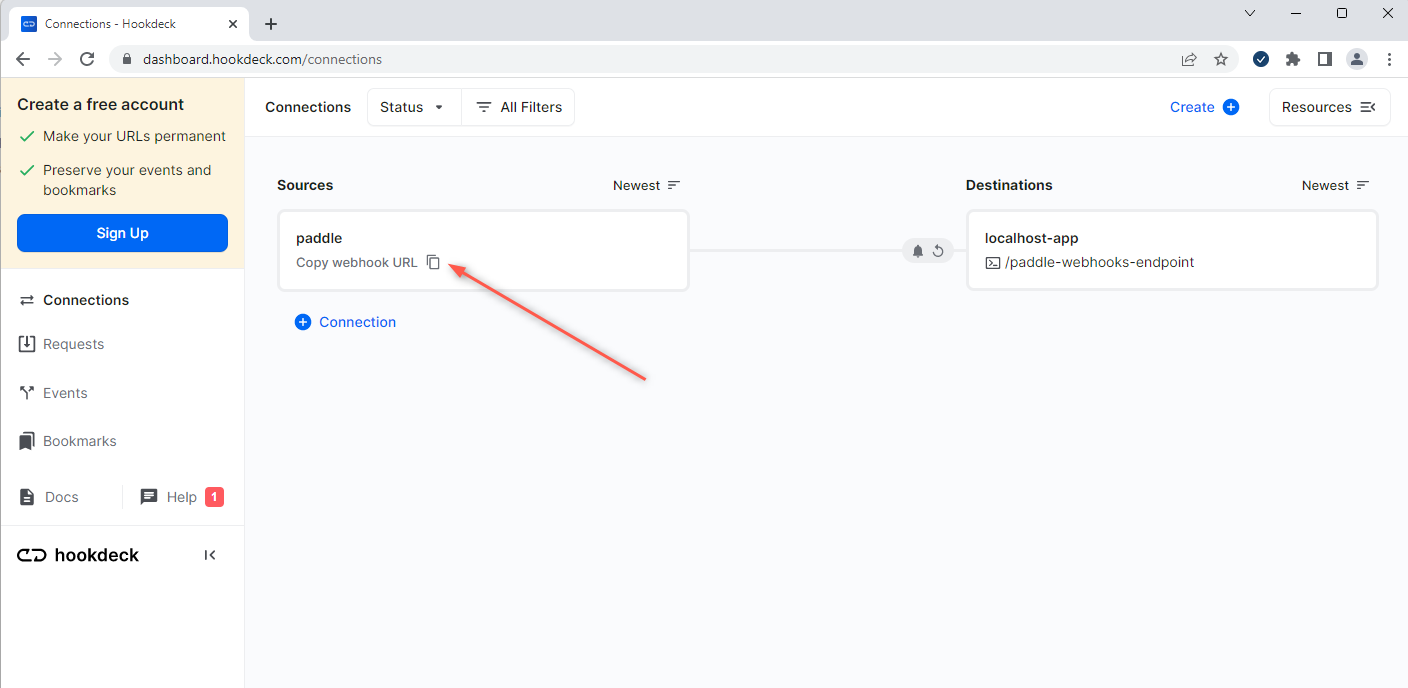The width and height of the screenshot is (1408, 688).
Task: Go back in browser history
Action: [x=23, y=59]
